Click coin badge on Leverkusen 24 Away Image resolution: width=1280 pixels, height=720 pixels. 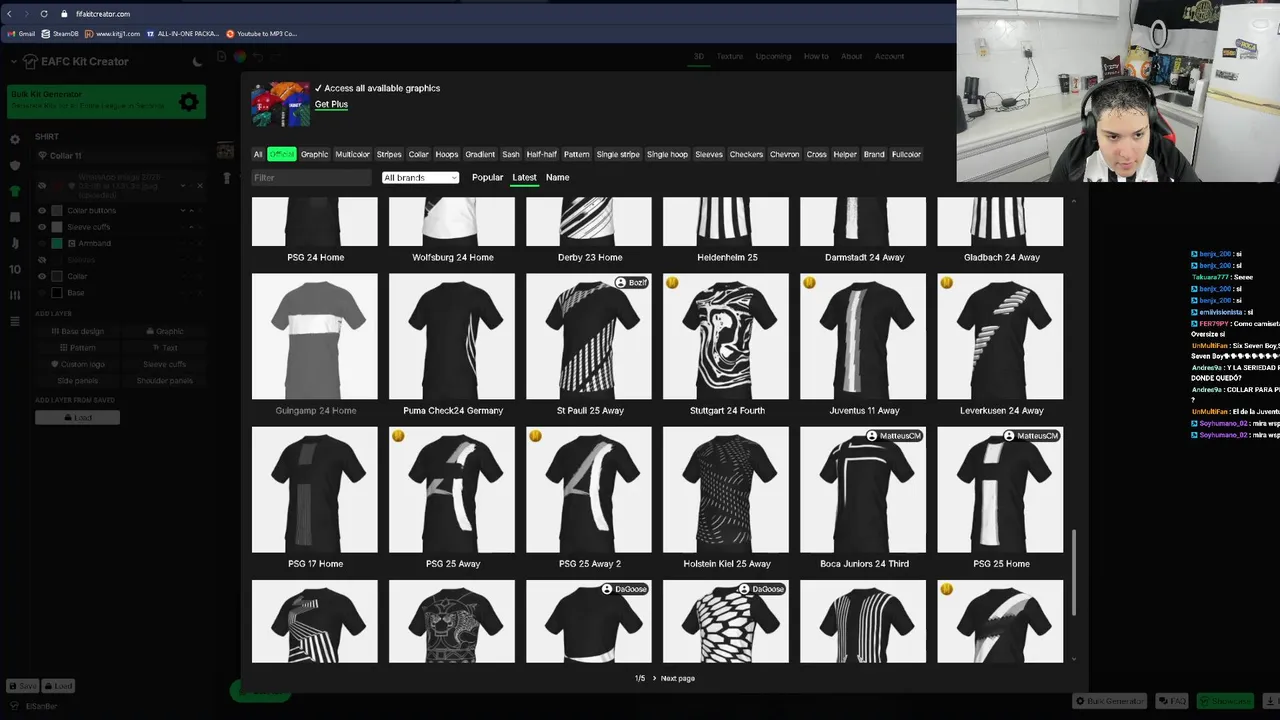[x=946, y=283]
